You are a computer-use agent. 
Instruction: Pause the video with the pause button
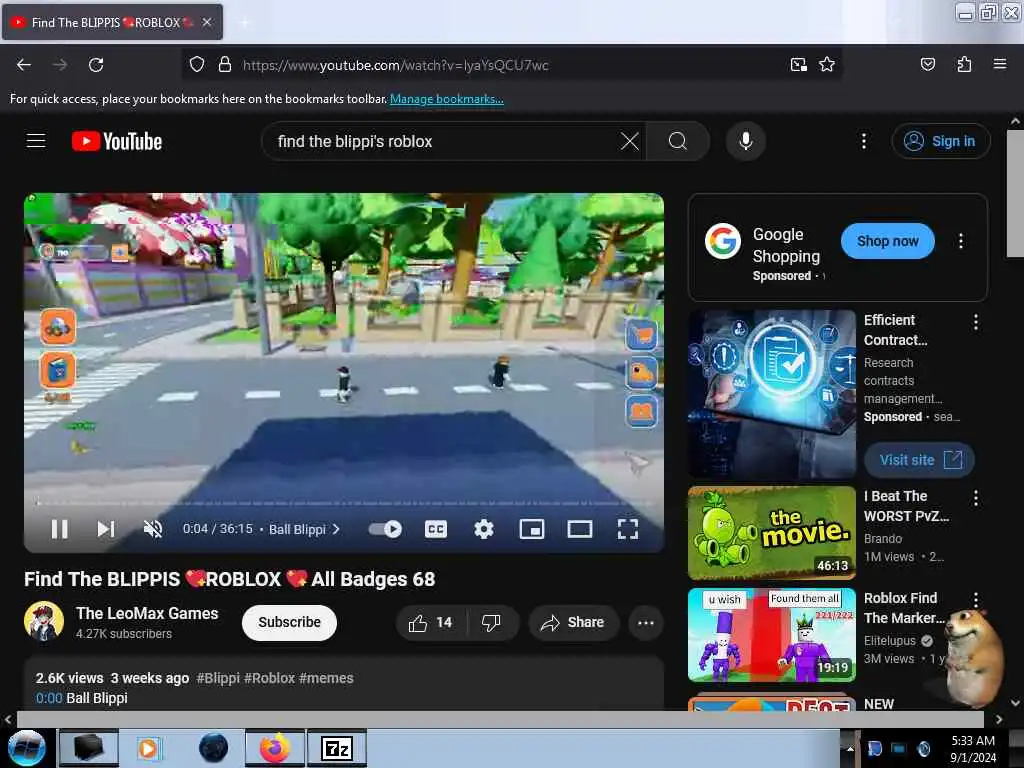[x=59, y=529]
